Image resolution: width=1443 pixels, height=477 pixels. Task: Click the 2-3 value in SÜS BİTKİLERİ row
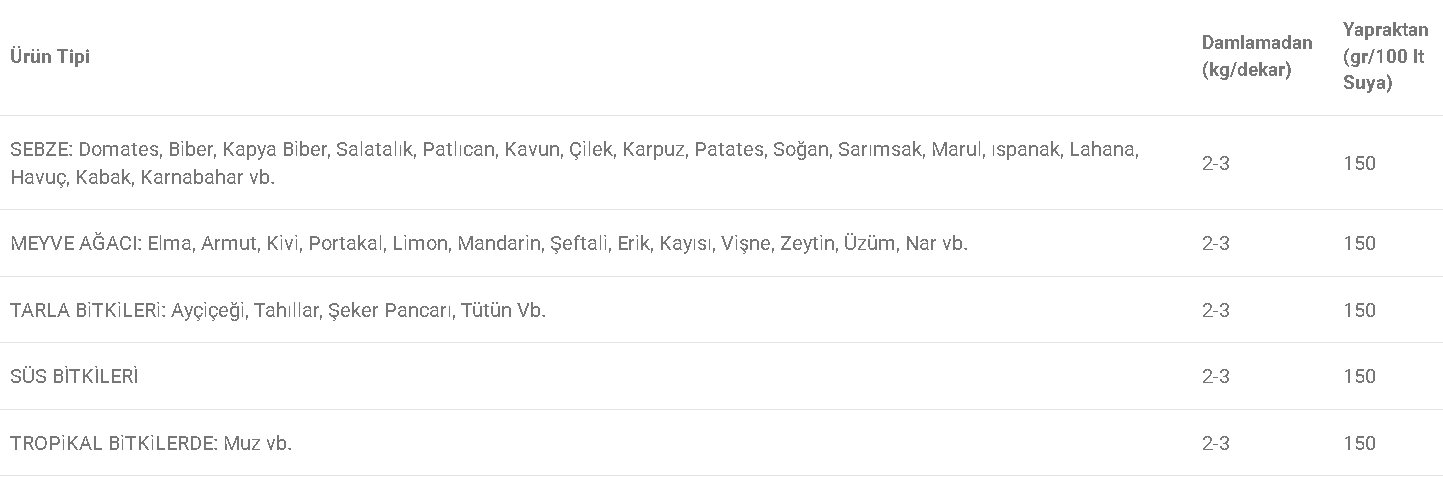pos(1215,376)
